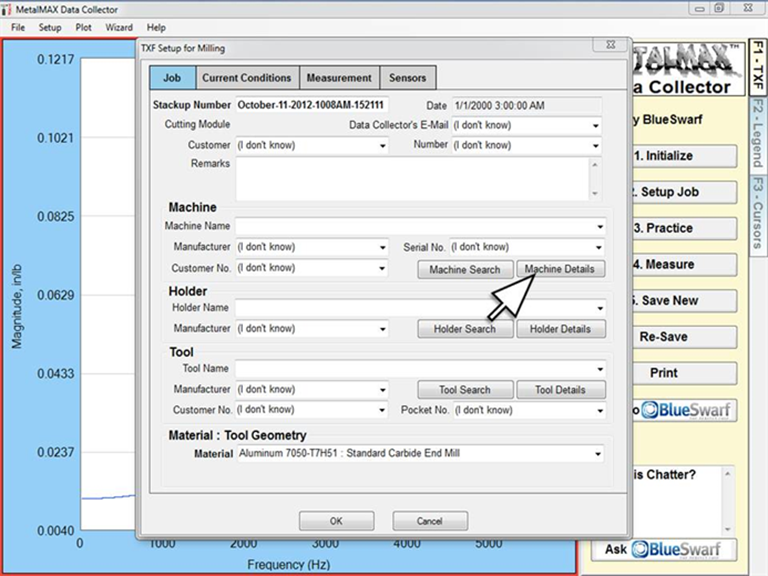Maximize the MetalMAX Data Collector window

(x=719, y=8)
